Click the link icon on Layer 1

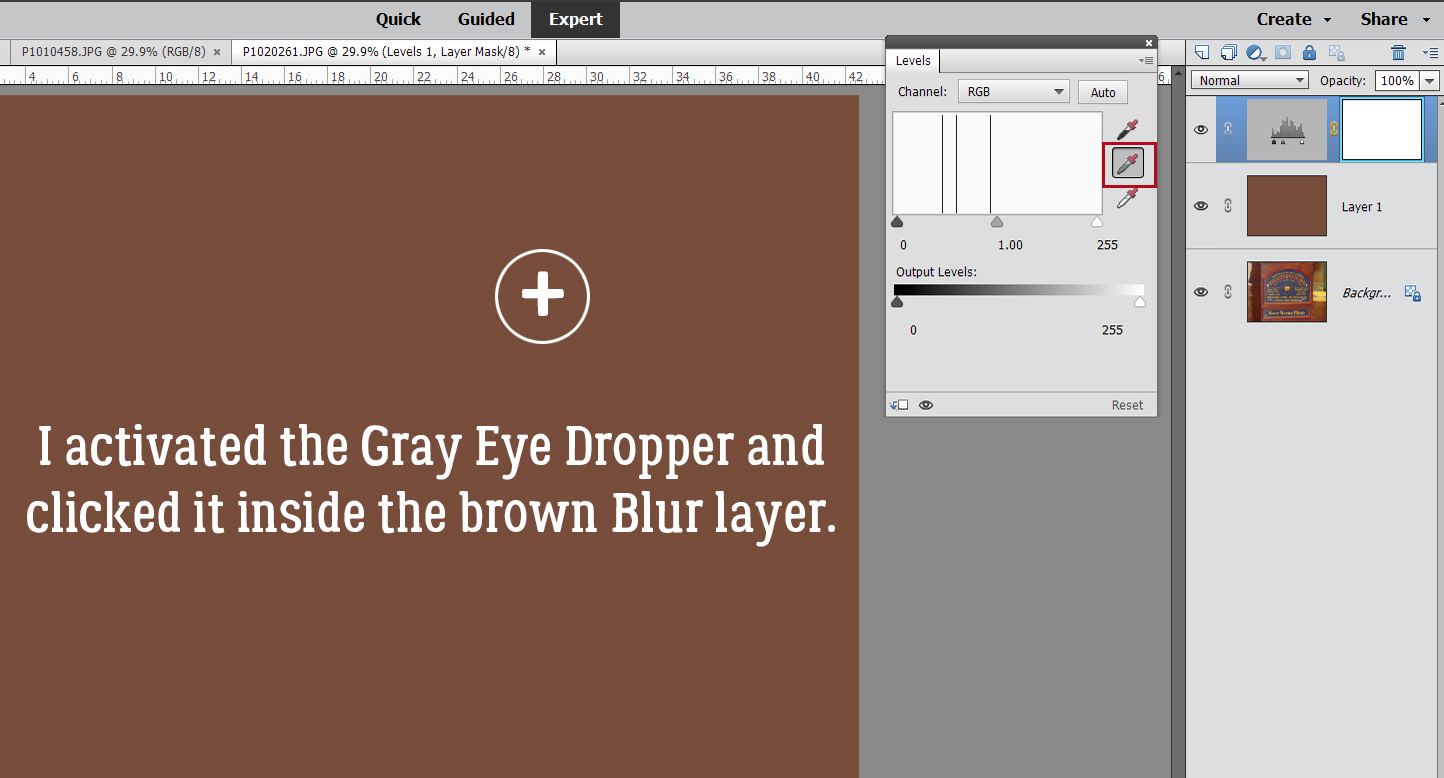coord(1228,206)
